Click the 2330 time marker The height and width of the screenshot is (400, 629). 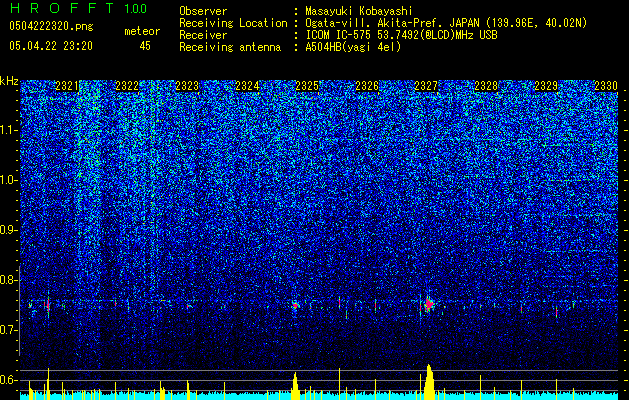(606, 86)
